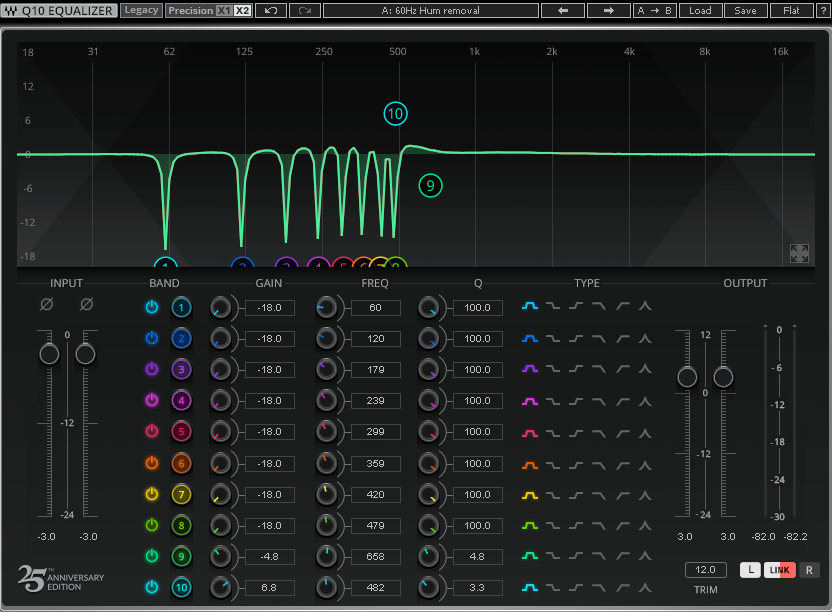Click the TRIM value field 12.0
The image size is (832, 612).
pos(705,570)
